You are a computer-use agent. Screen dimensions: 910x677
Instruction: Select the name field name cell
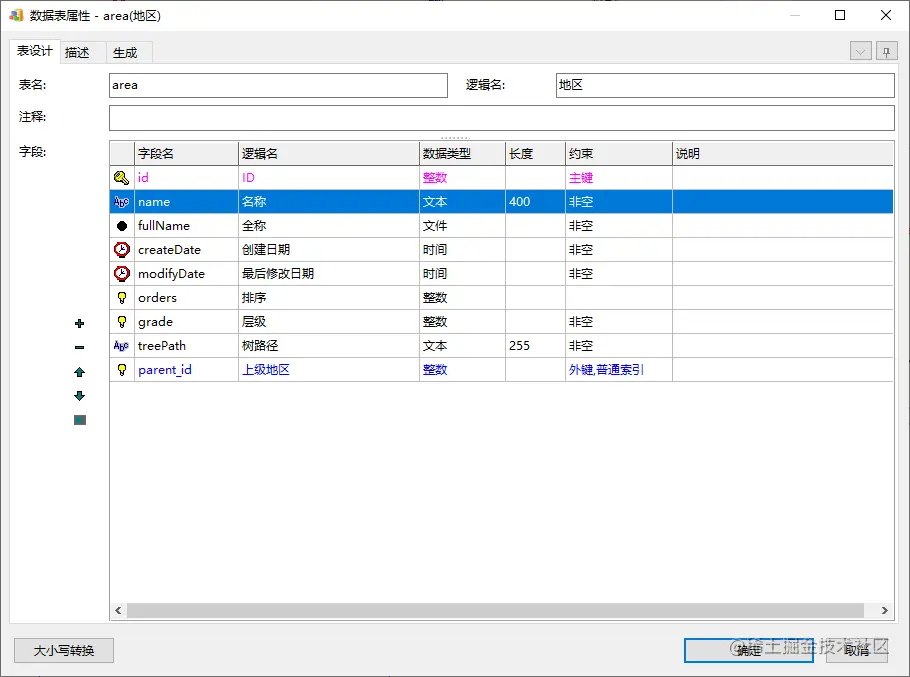[186, 202]
